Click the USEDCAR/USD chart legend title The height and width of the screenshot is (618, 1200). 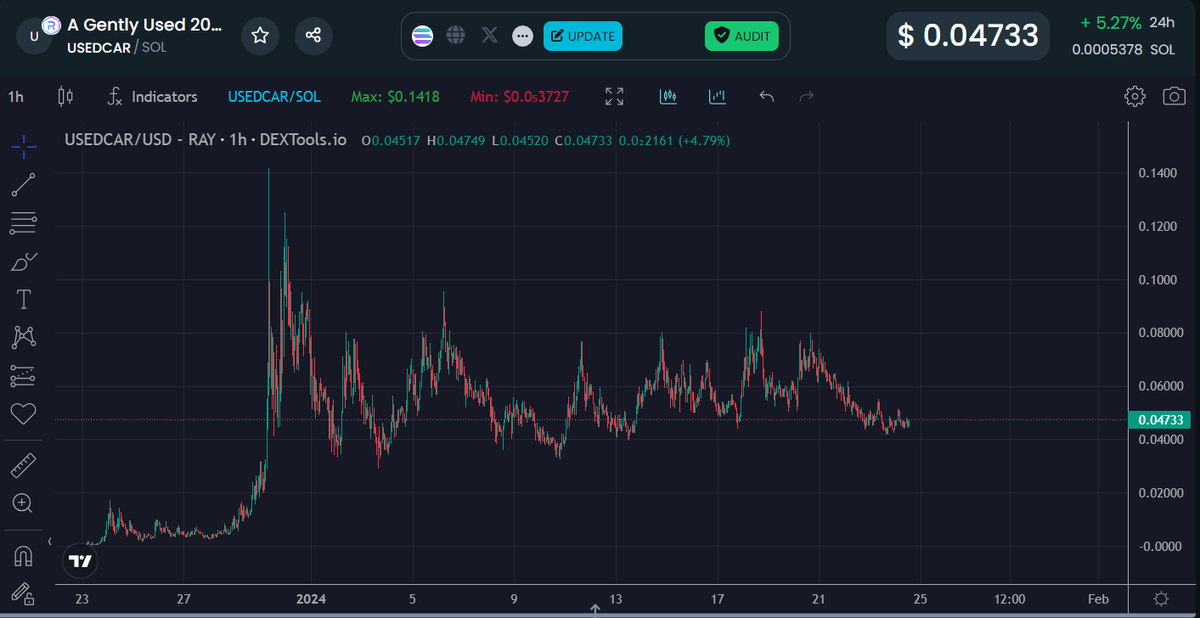click(x=205, y=140)
